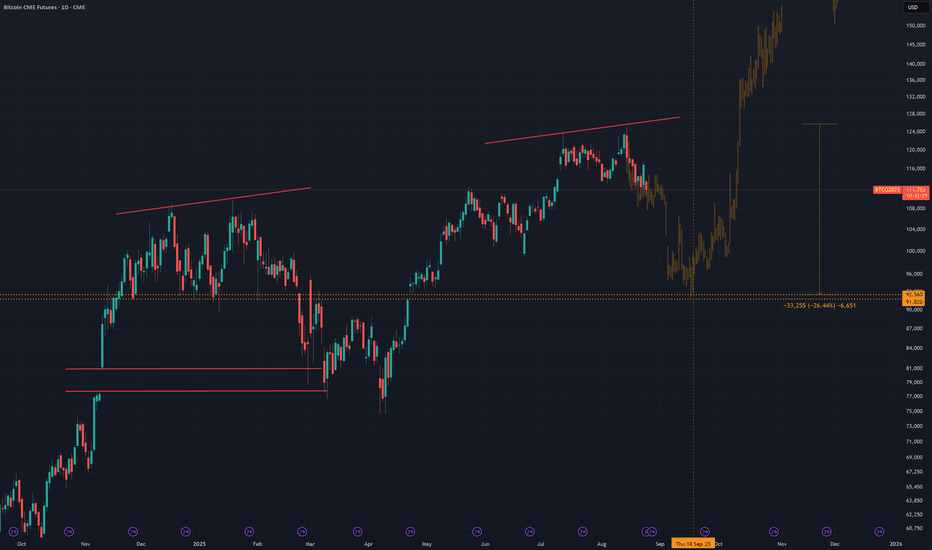This screenshot has width=932, height=550.
Task: Click the 108,000 price axis label
Action: click(x=915, y=209)
